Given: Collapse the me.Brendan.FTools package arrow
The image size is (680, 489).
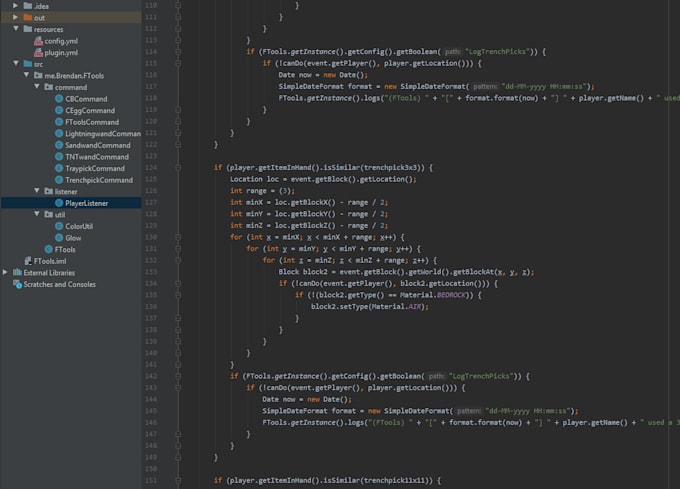Looking at the screenshot, I should click(x=26, y=75).
